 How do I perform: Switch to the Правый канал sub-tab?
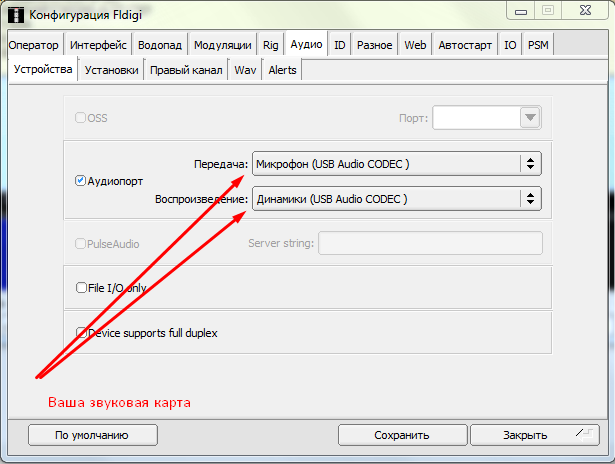[187, 70]
